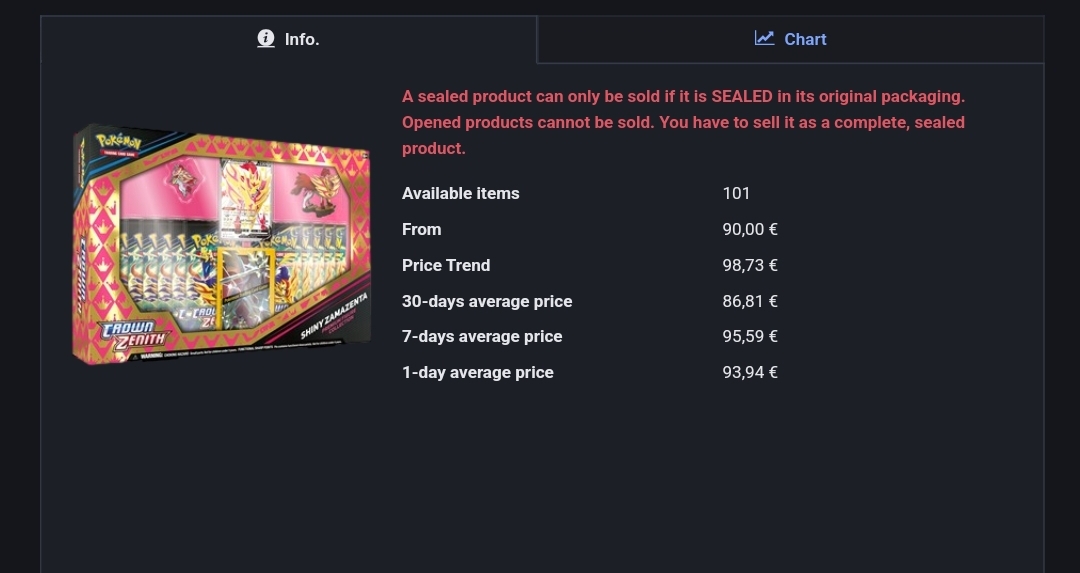Click the 90,00 € from price
This screenshot has height=573, width=1080.
pyautogui.click(x=750, y=229)
